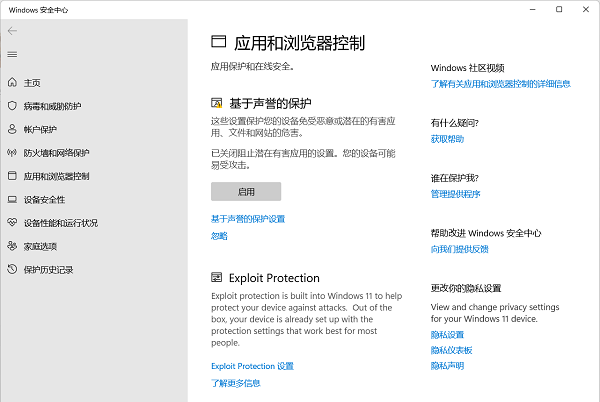Open Exploit Protection 设置 link
The height and width of the screenshot is (402, 600).
pyautogui.click(x=253, y=366)
